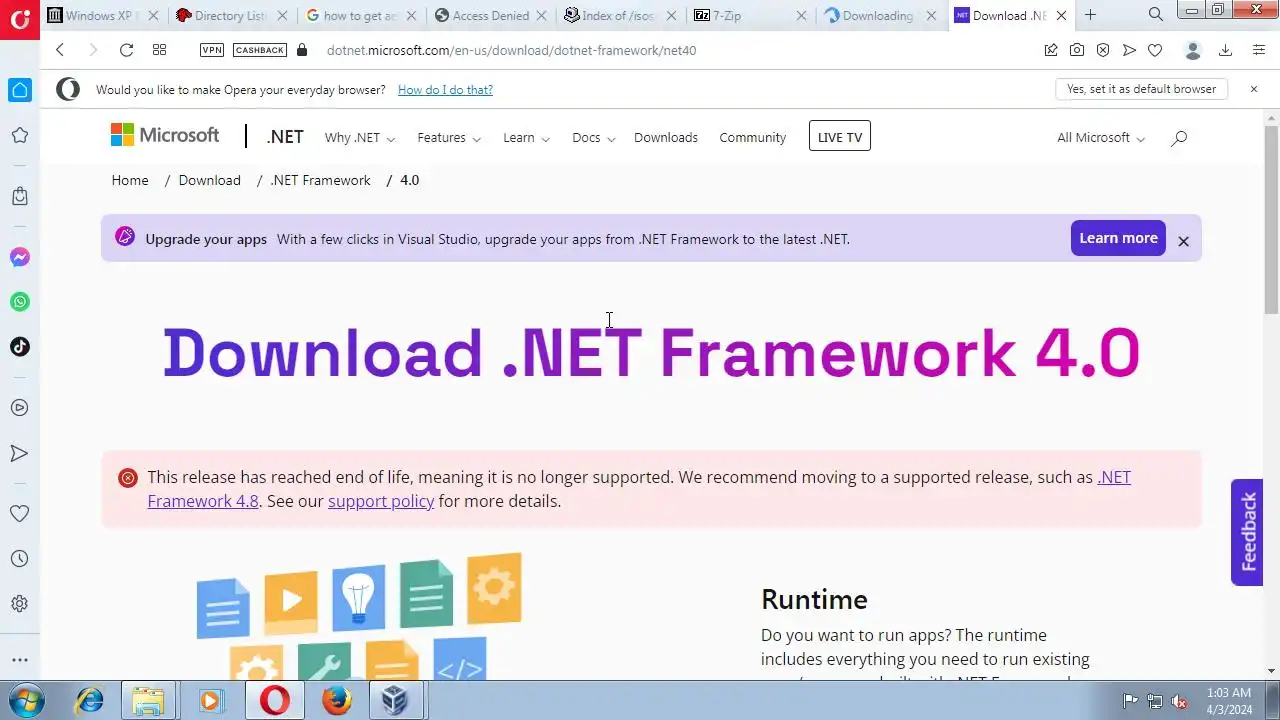The image size is (1280, 720).
Task: Click the Cashback badge
Action: 259,50
